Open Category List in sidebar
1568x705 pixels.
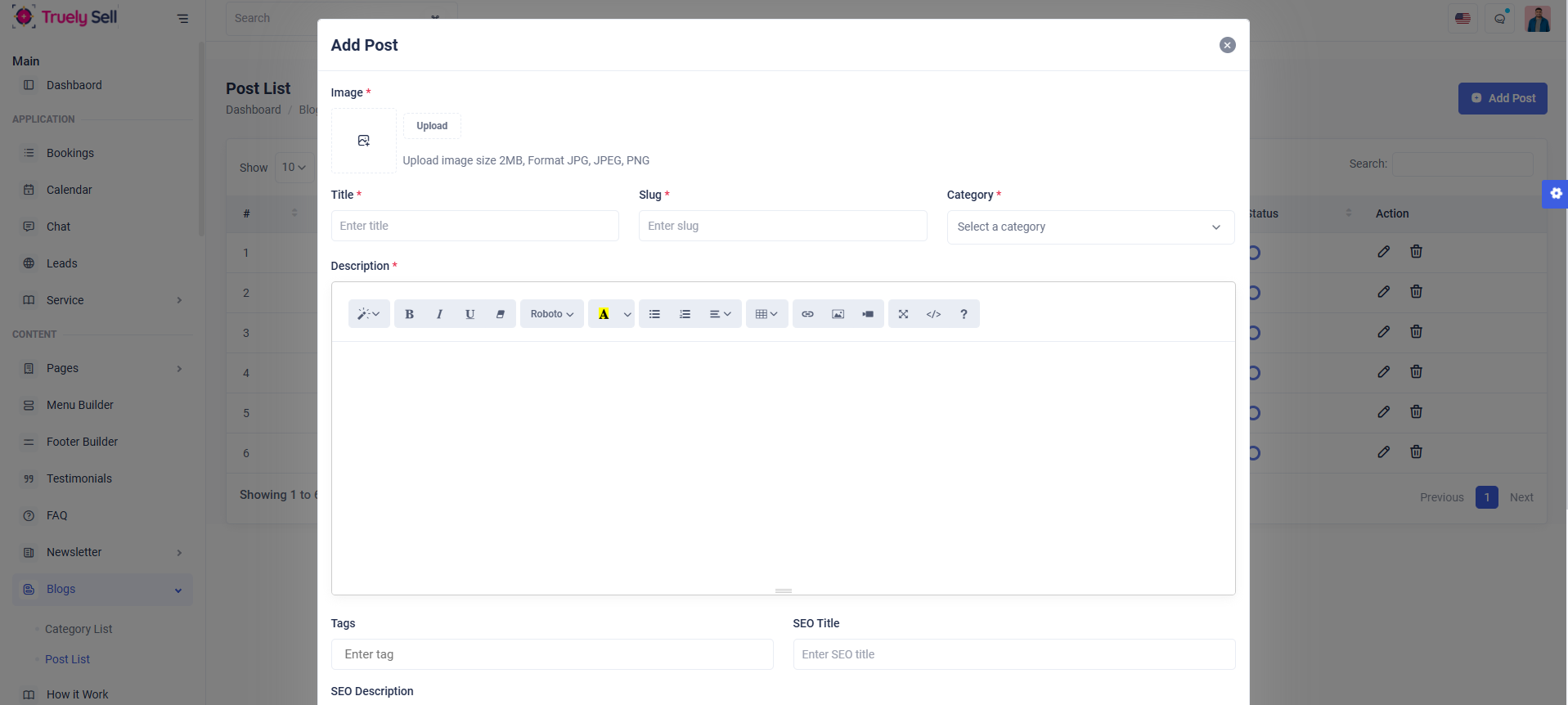coord(79,629)
